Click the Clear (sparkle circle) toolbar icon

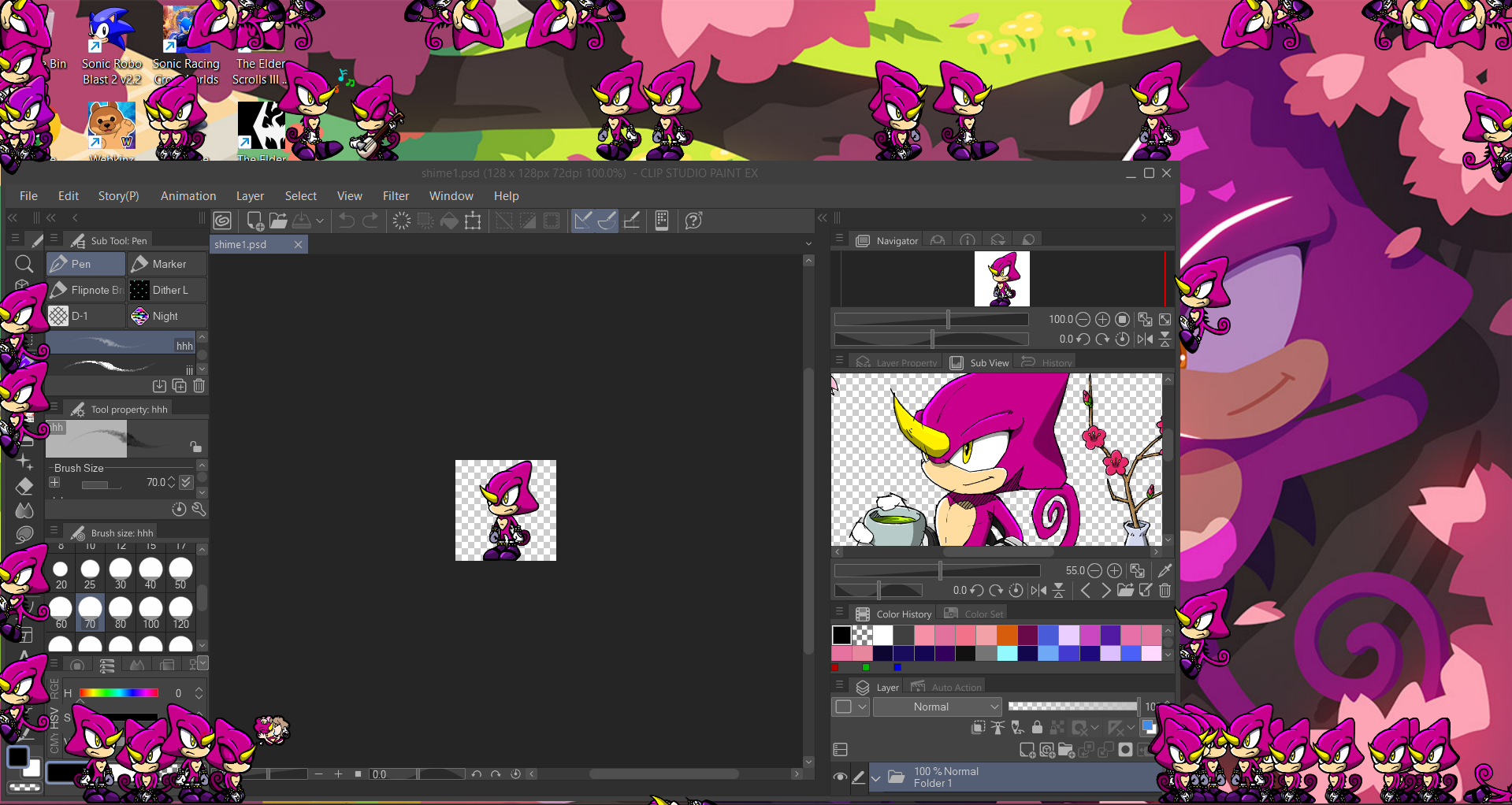coord(401,221)
